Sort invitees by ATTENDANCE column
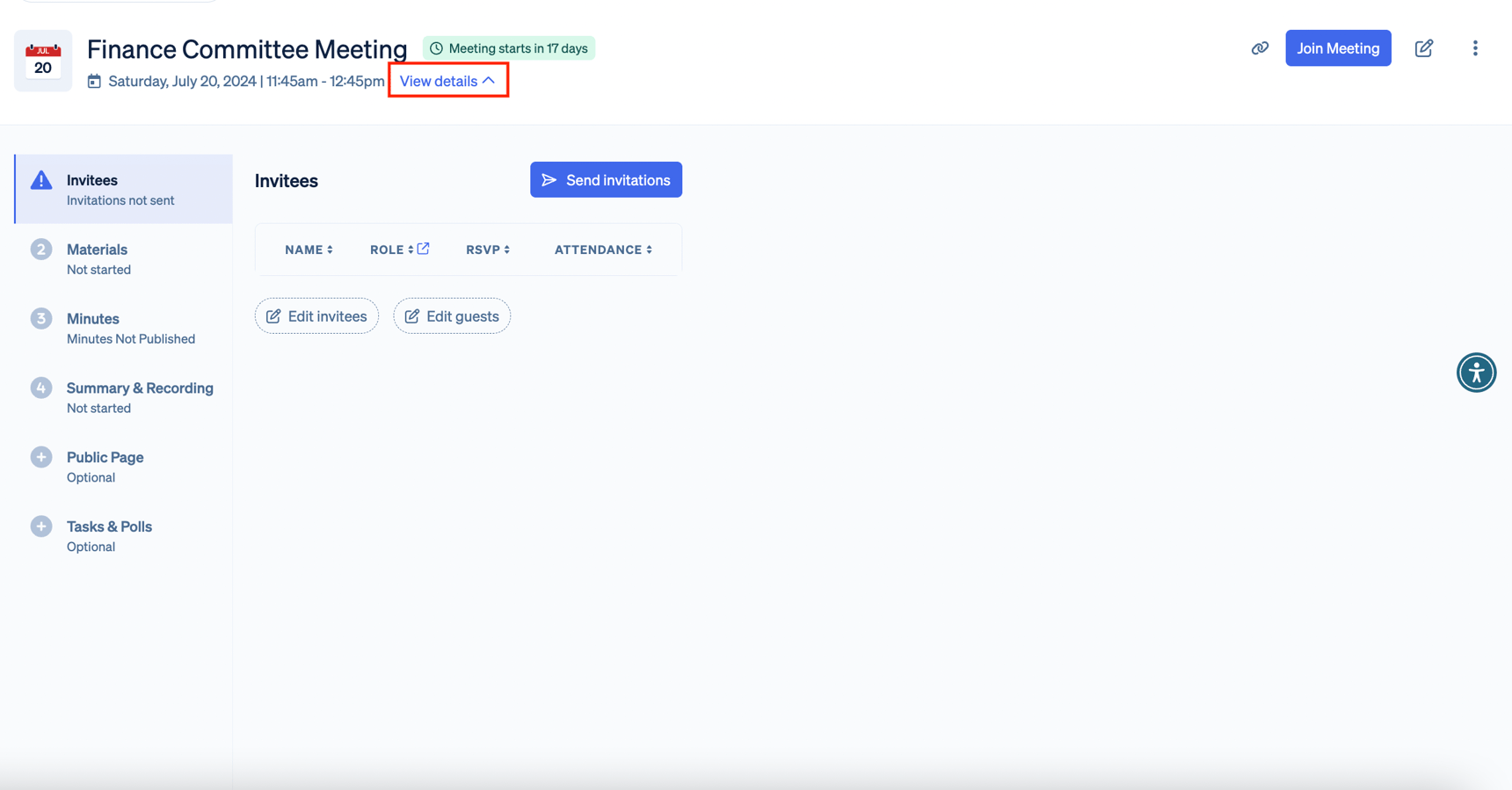Screen dimensions: 1512x790 pyautogui.click(x=603, y=250)
